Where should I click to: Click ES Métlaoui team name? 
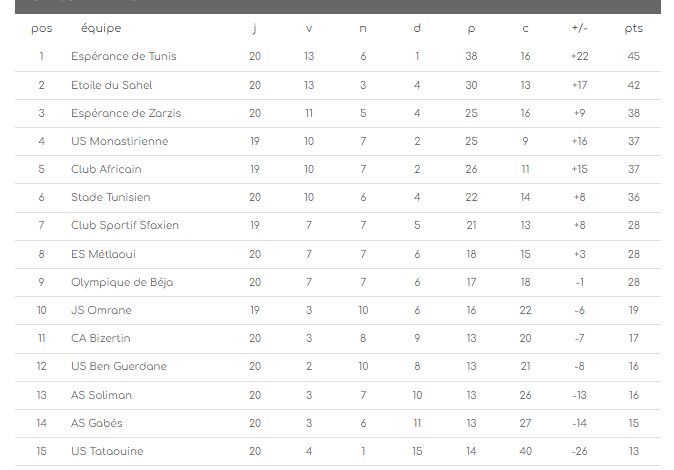pyautogui.click(x=105, y=254)
